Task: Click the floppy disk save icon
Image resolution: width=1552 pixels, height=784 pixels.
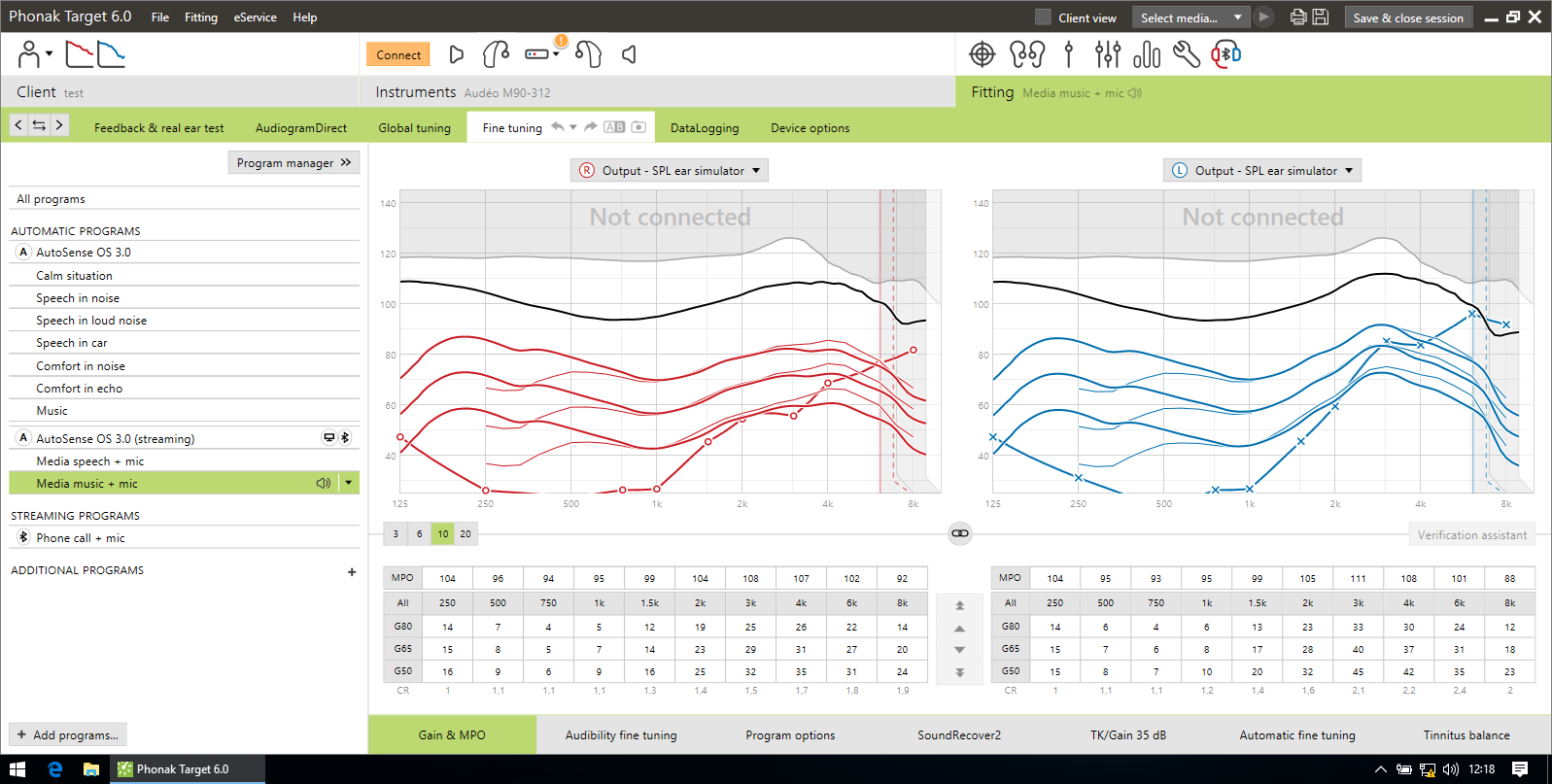Action: [x=1321, y=17]
